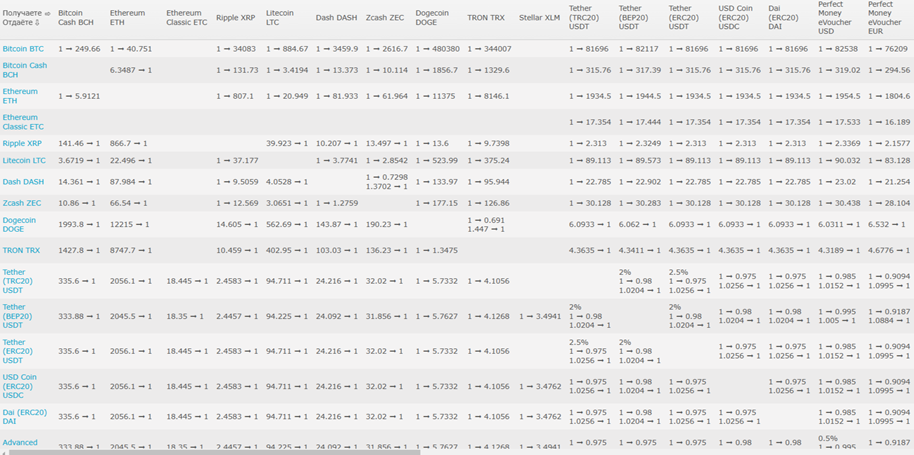Open the Dogecoin DOGE row link
Viewport: 914px width, 455px height.
(x=19, y=224)
